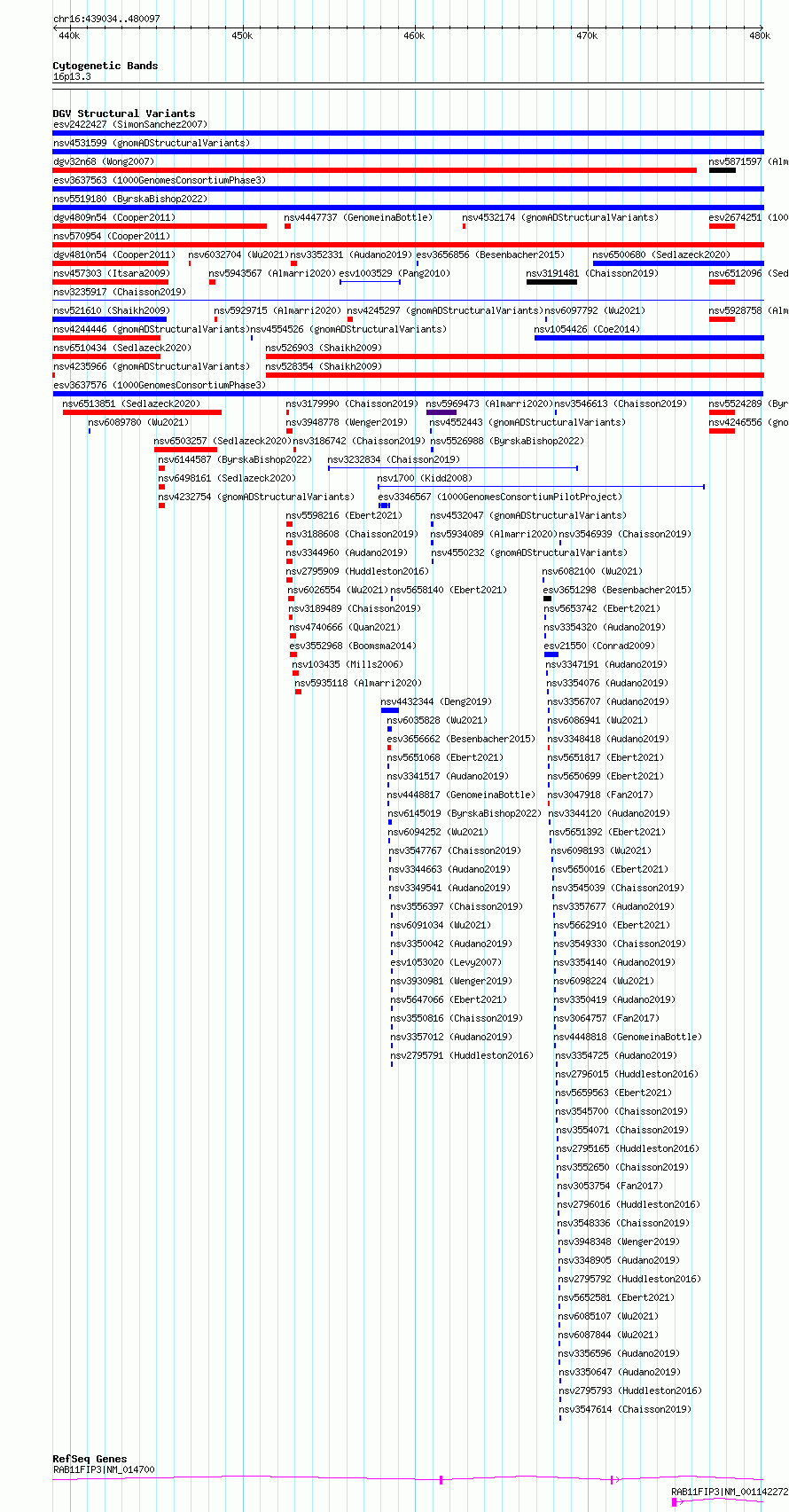Click the nsv6500680 (Sedlazeck2020) label

[661, 255]
